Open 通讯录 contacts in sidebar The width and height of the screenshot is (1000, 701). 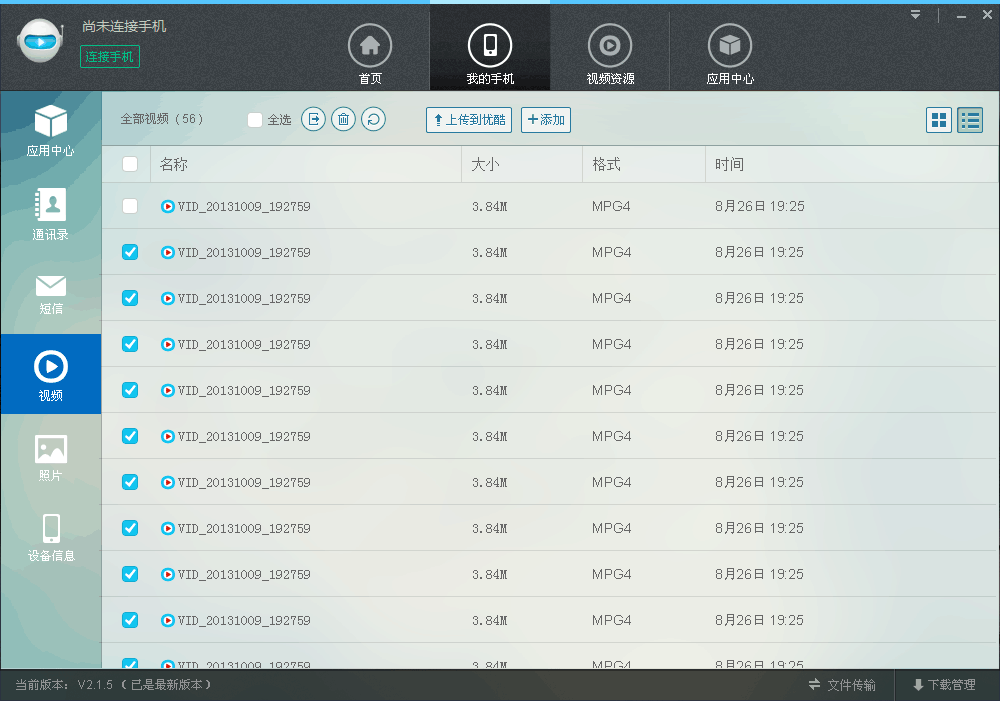(50, 214)
